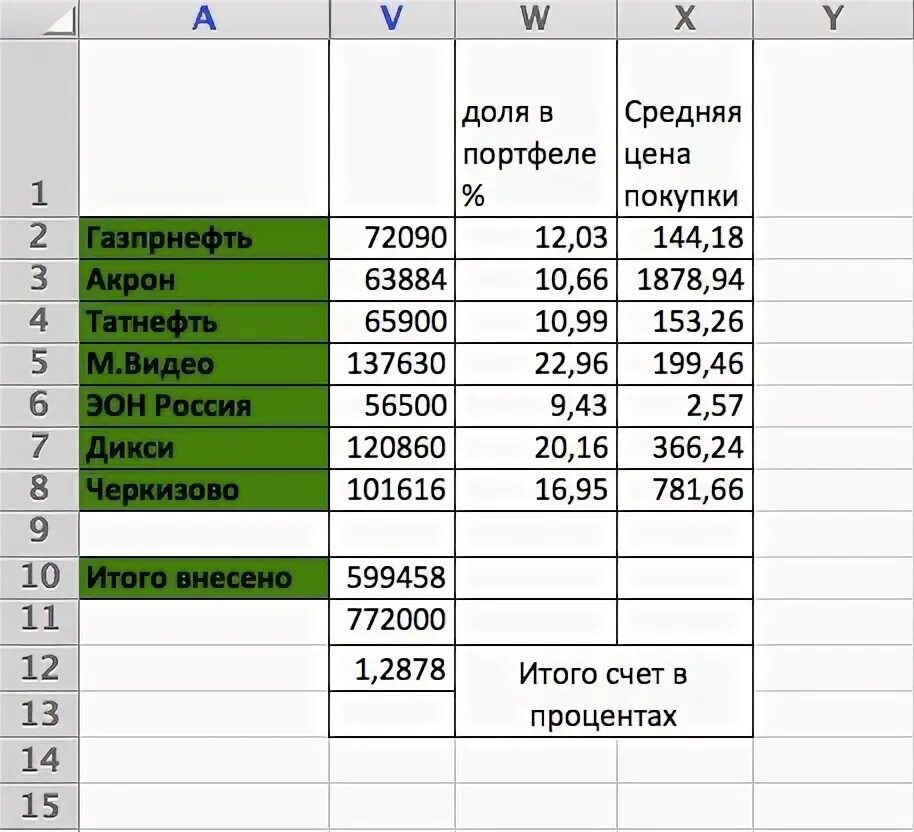Click the cell with value 65900

tap(392, 322)
